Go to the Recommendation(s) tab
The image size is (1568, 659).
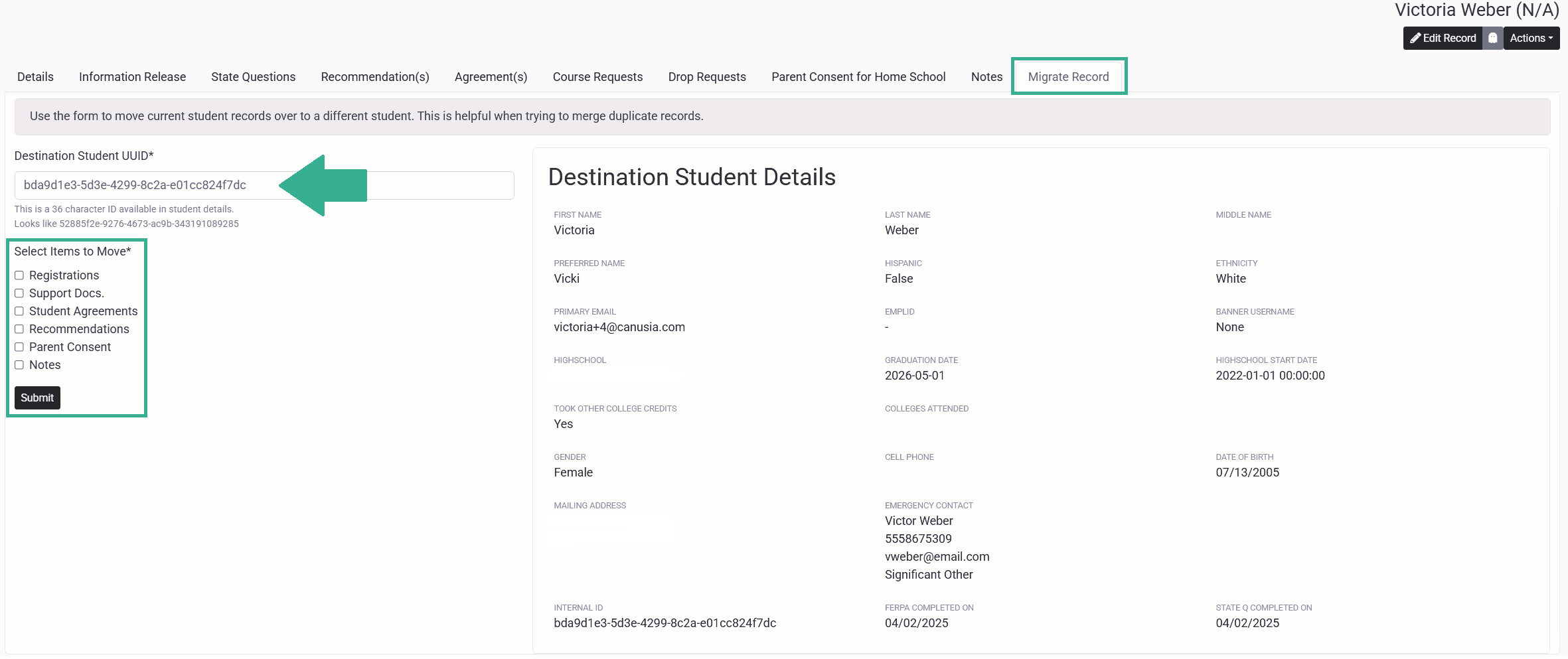(375, 77)
